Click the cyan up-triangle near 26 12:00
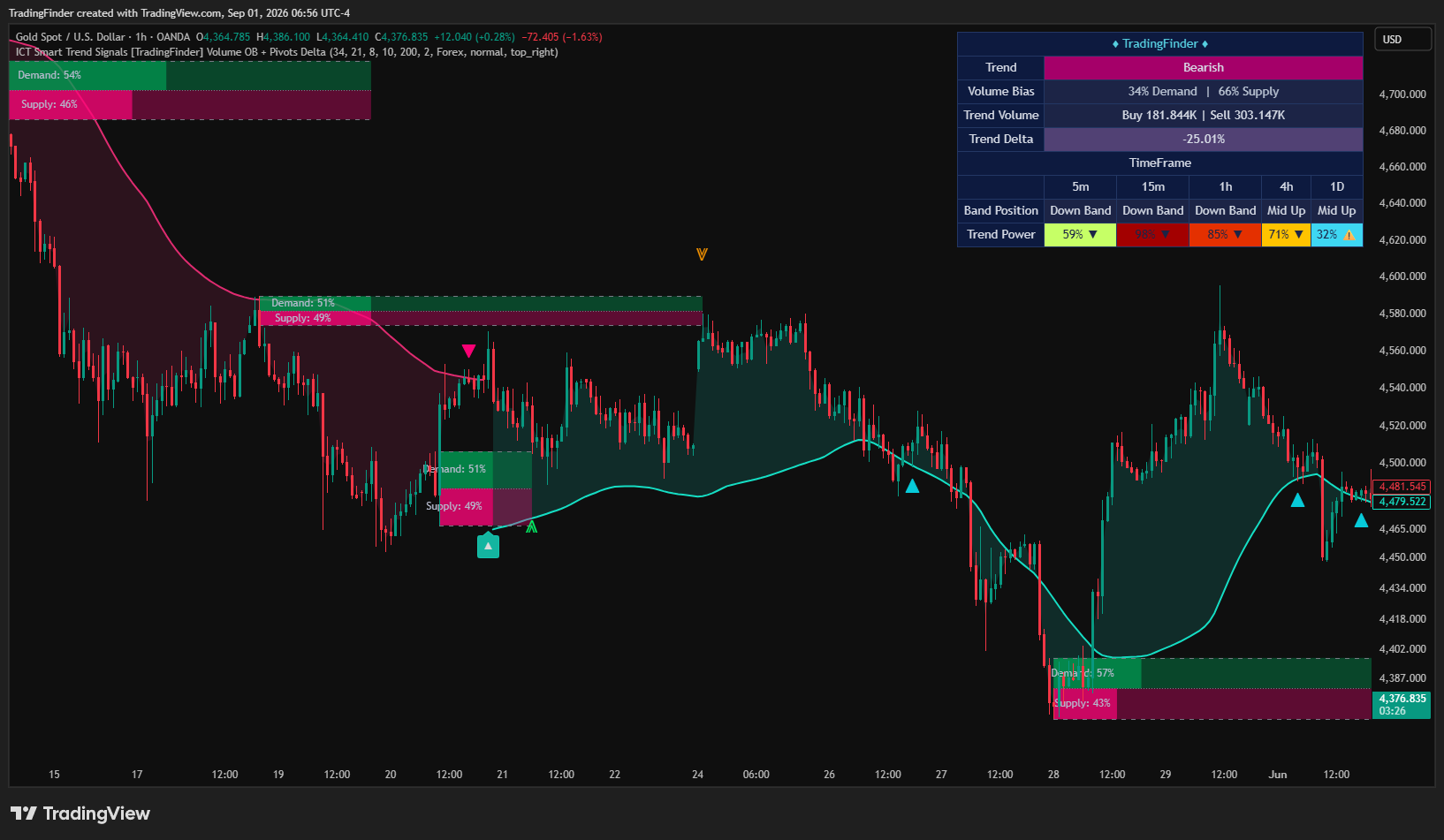Image resolution: width=1444 pixels, height=840 pixels. tap(912, 485)
